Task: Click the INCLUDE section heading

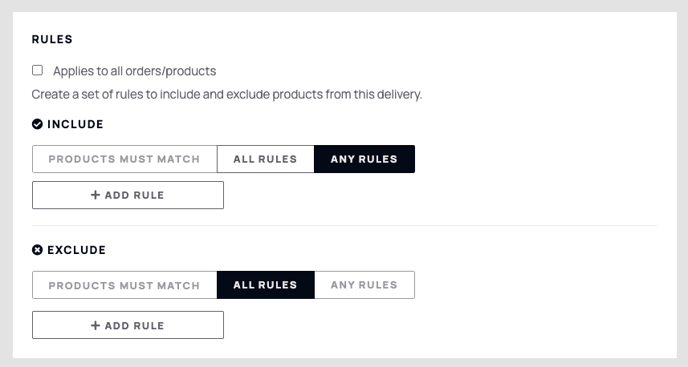Action: tap(75, 124)
